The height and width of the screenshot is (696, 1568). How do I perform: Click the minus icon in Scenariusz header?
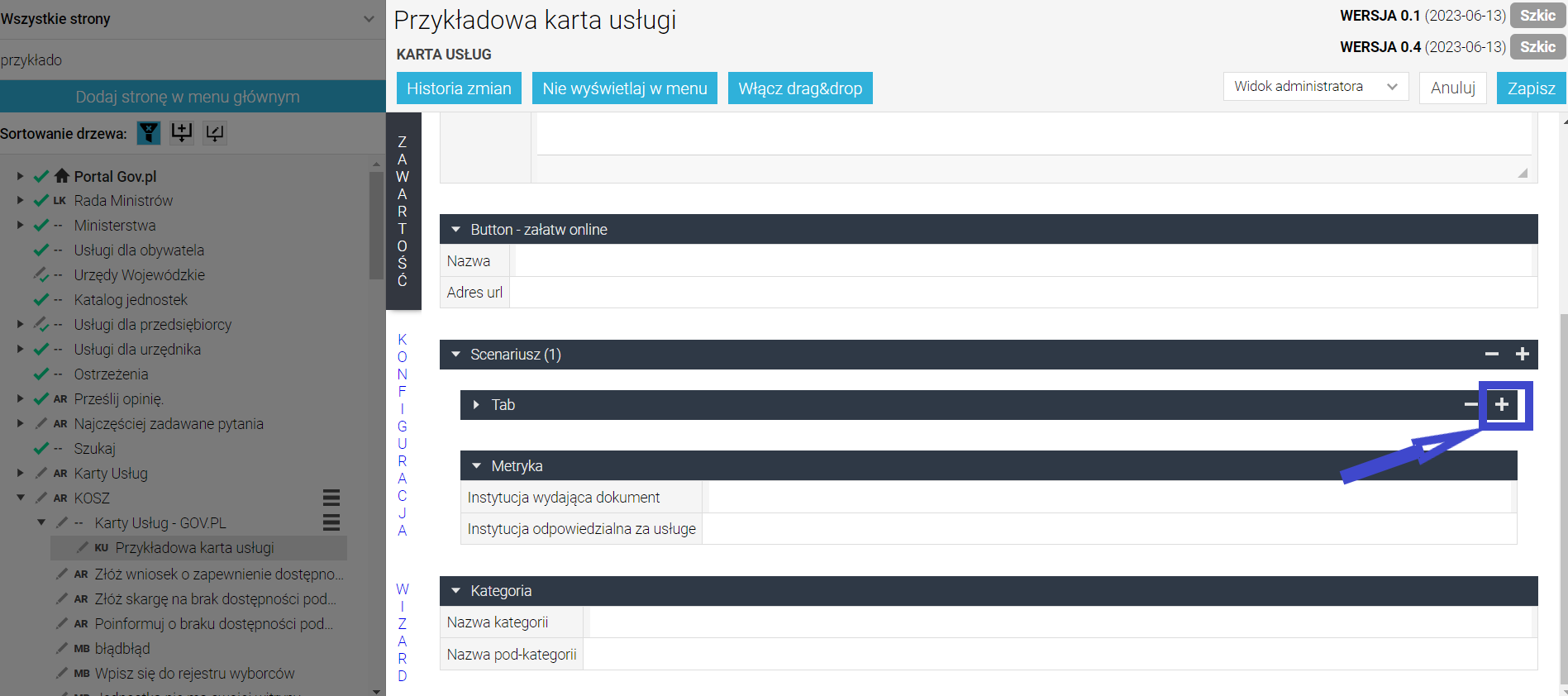[1492, 355]
